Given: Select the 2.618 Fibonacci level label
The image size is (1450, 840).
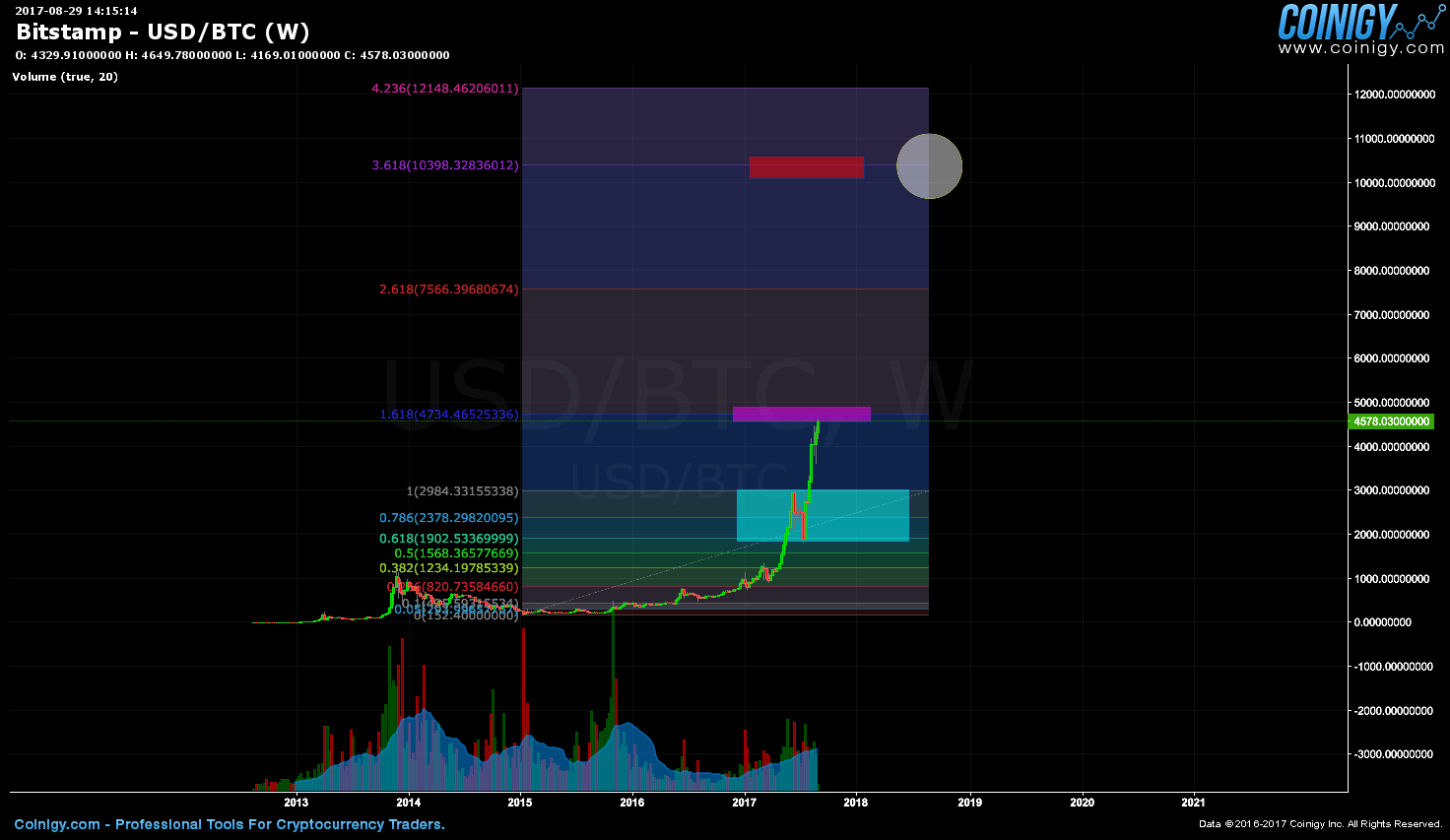Looking at the screenshot, I should tap(448, 290).
